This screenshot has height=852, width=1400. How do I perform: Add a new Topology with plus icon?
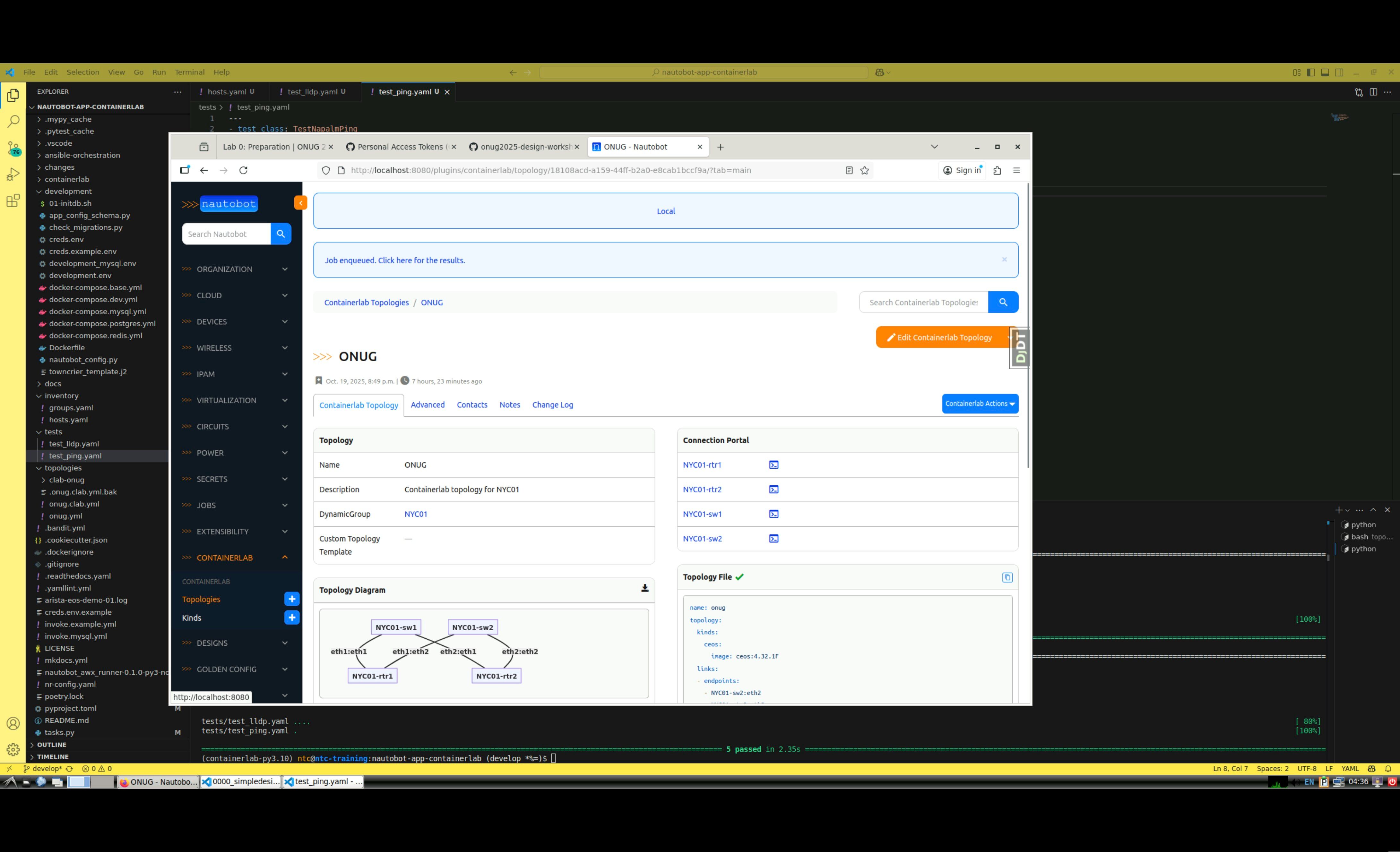(x=291, y=599)
